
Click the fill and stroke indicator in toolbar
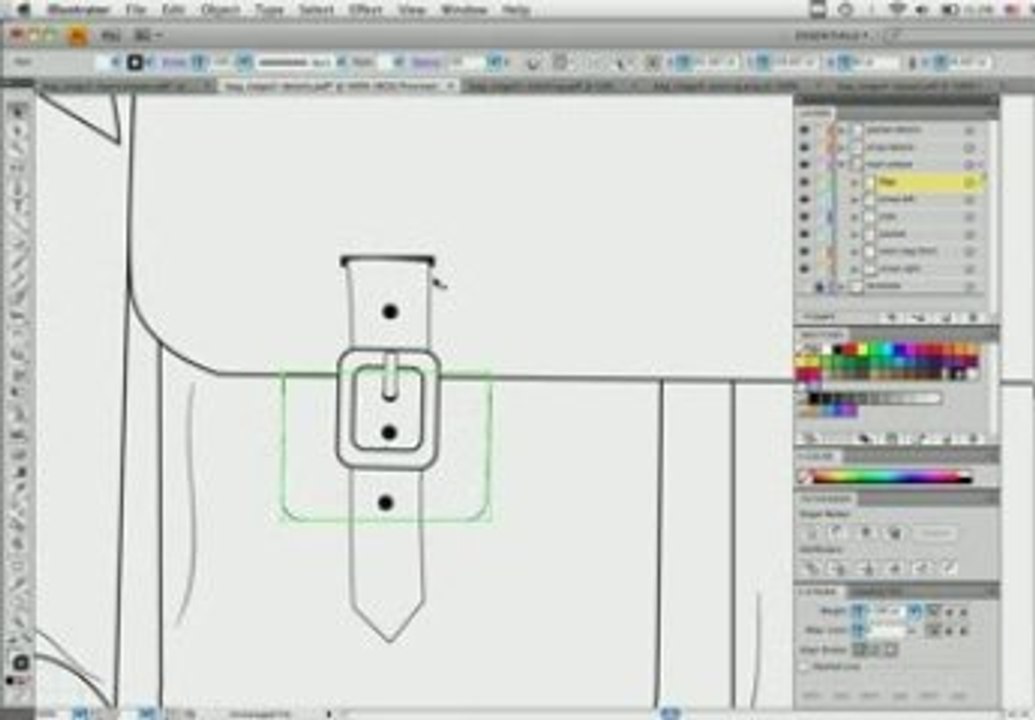(20, 663)
